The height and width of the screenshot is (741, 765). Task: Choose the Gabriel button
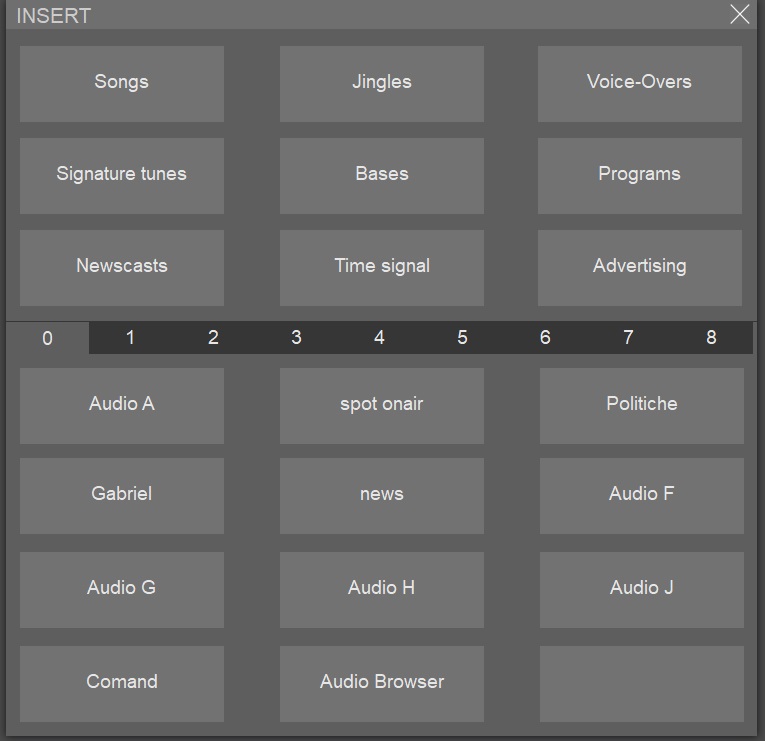(122, 495)
